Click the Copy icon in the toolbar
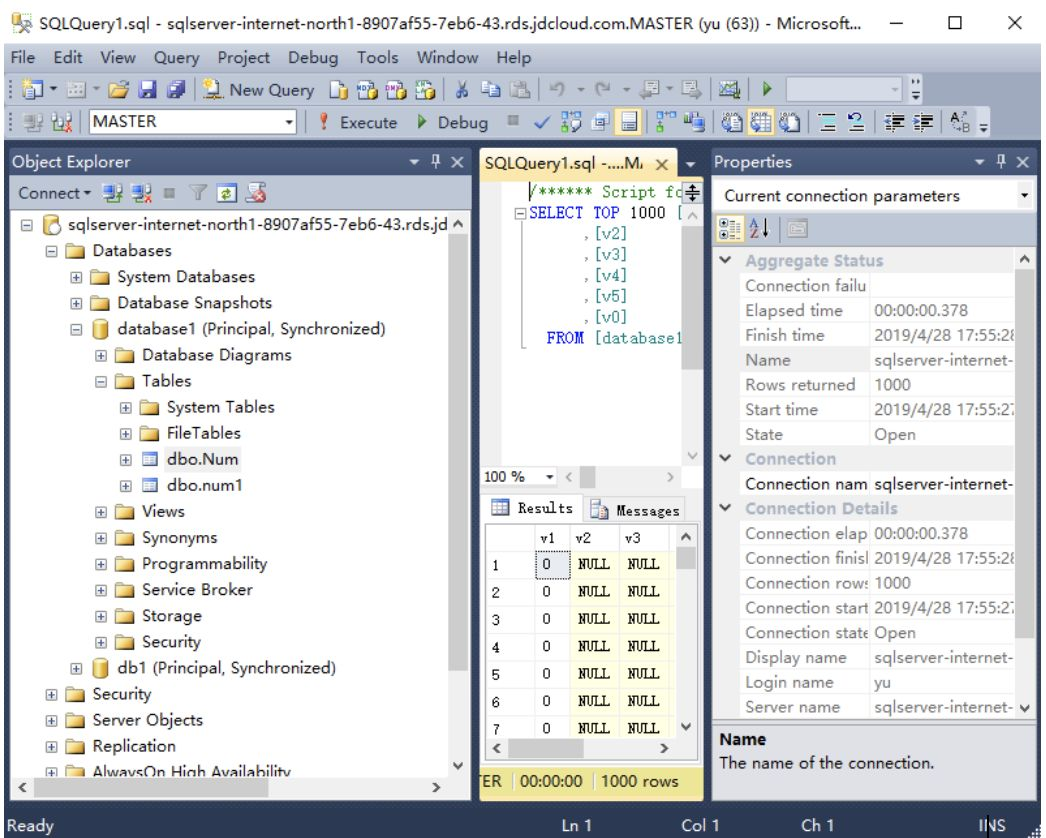Viewport: 1046px width, 838px height. click(490, 89)
